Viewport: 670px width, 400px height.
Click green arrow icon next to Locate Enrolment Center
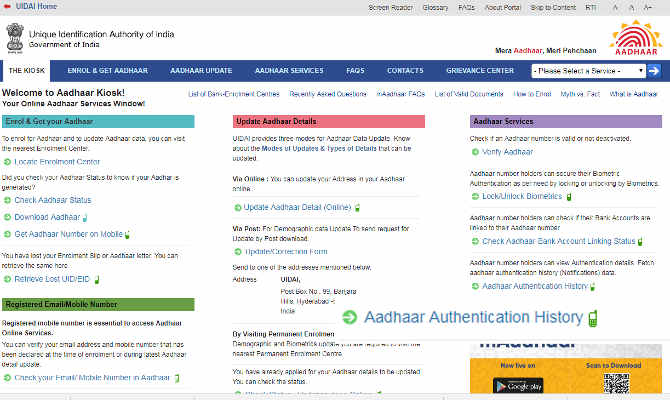click(8, 162)
